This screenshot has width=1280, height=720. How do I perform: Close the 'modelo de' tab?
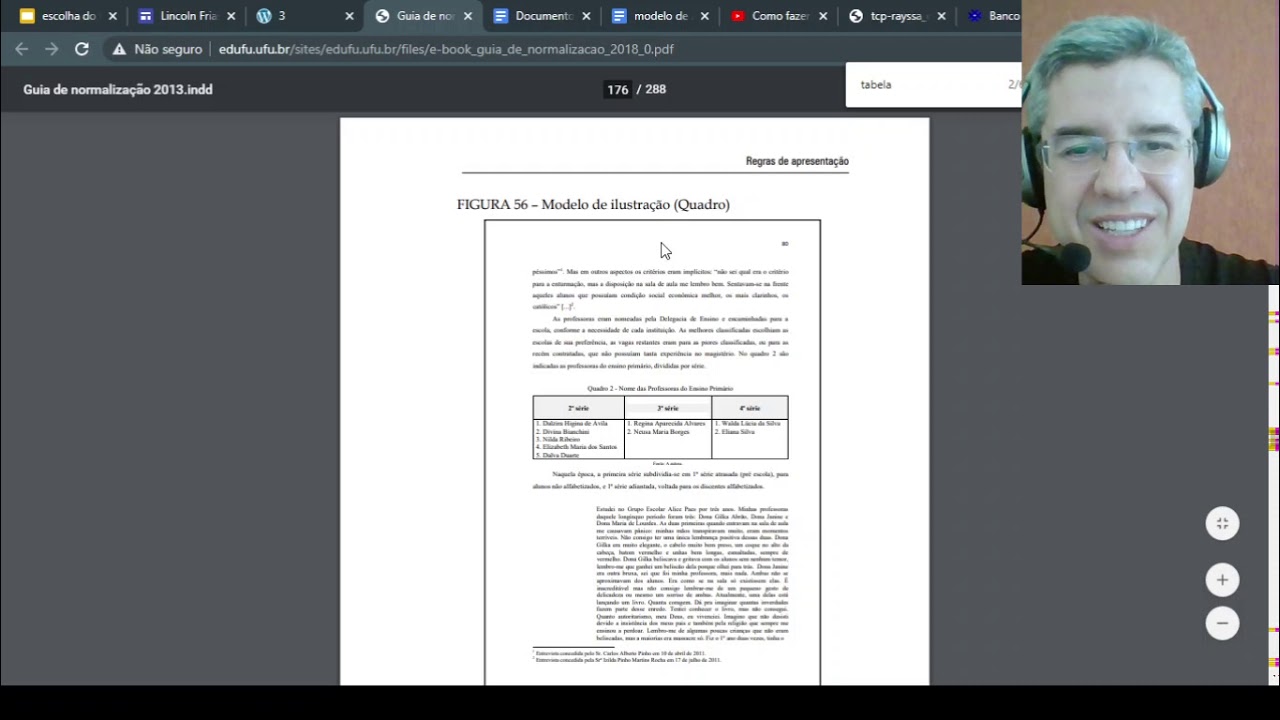705,16
